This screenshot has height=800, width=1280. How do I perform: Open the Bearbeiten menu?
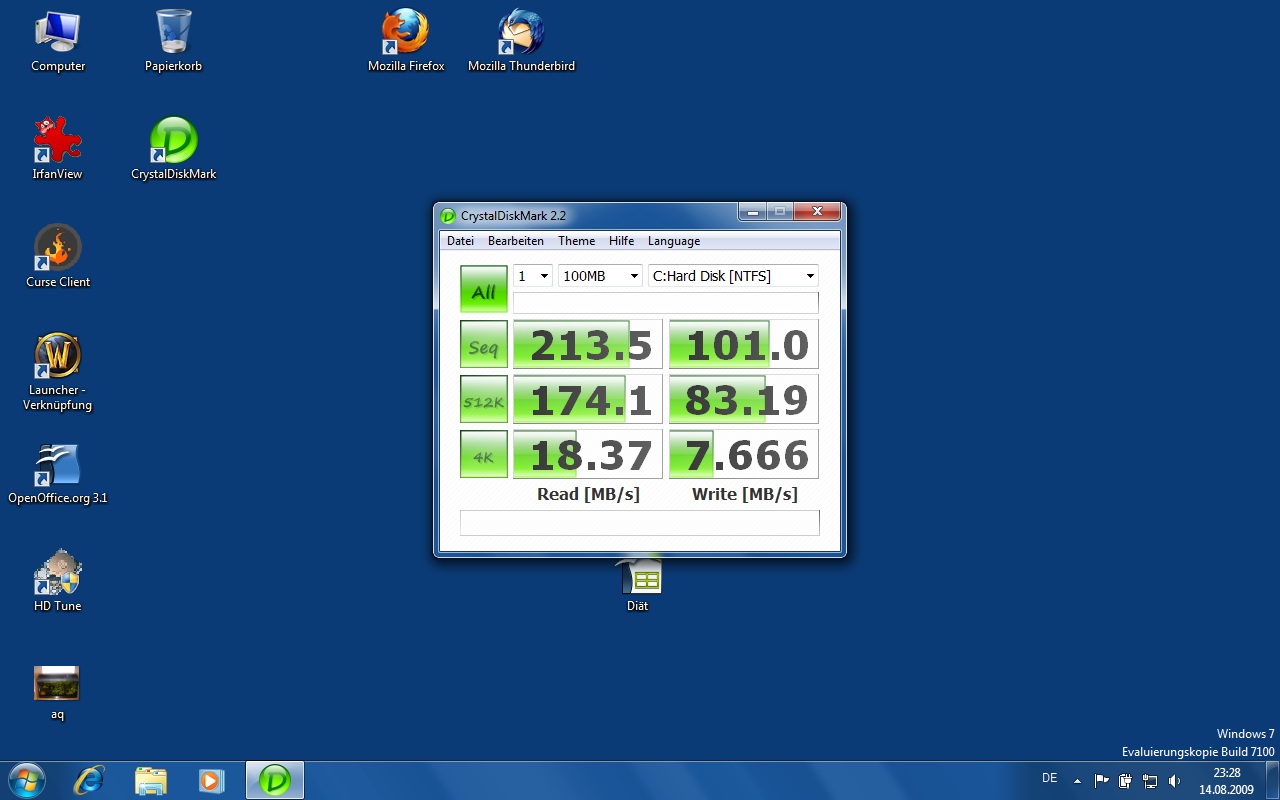point(516,241)
